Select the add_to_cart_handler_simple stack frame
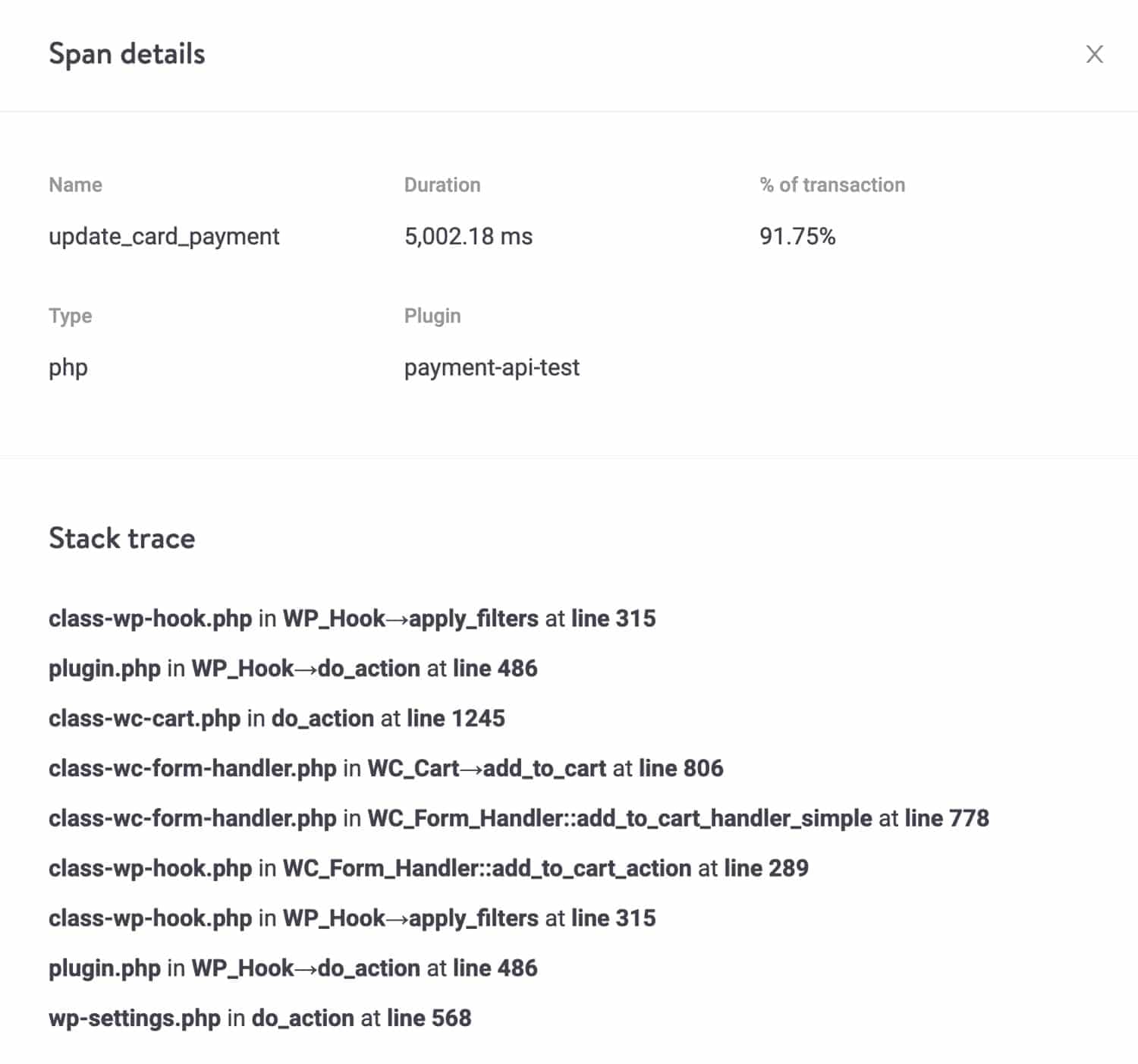 [518, 818]
